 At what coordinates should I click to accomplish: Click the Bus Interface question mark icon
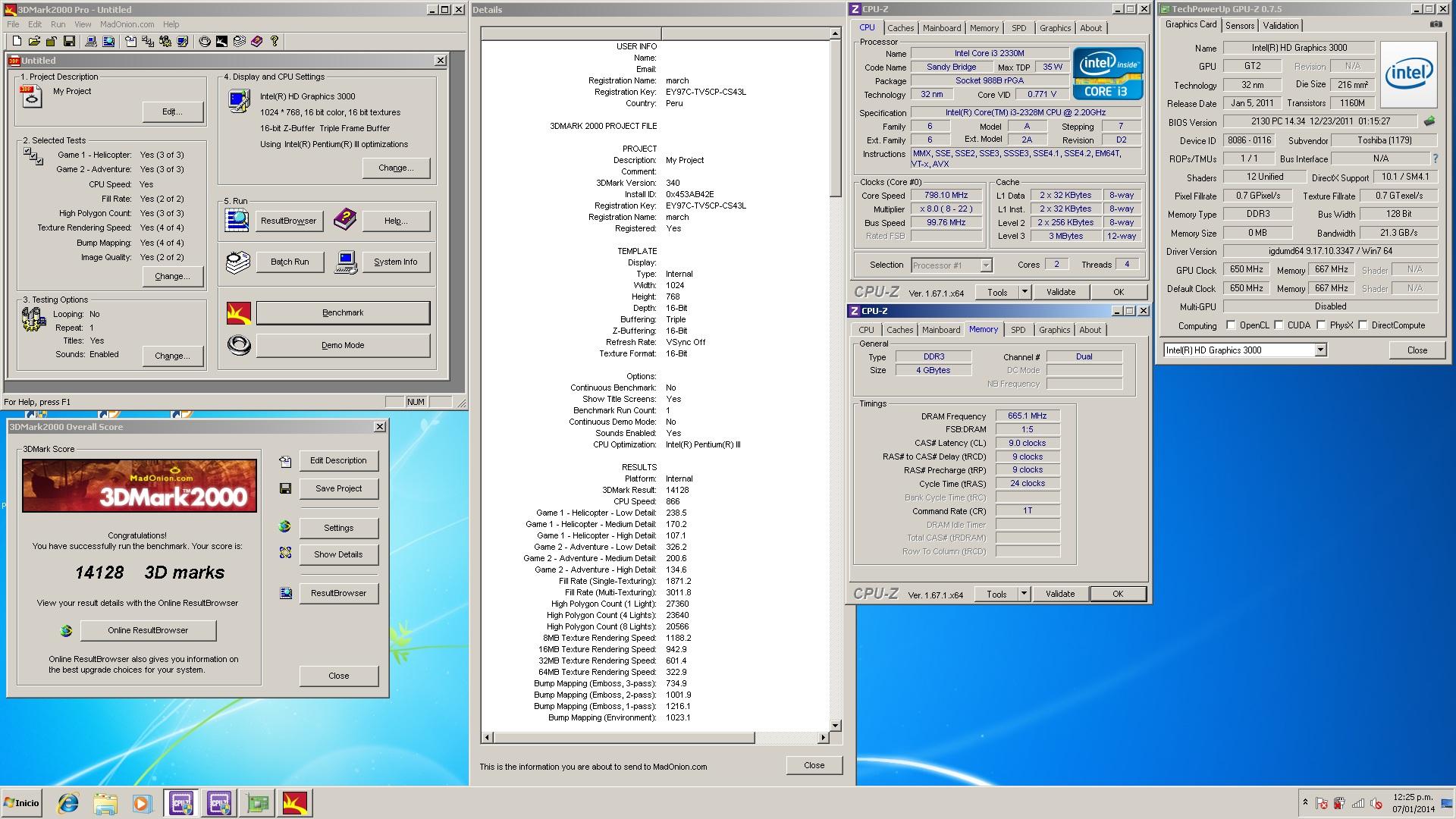(x=1435, y=158)
